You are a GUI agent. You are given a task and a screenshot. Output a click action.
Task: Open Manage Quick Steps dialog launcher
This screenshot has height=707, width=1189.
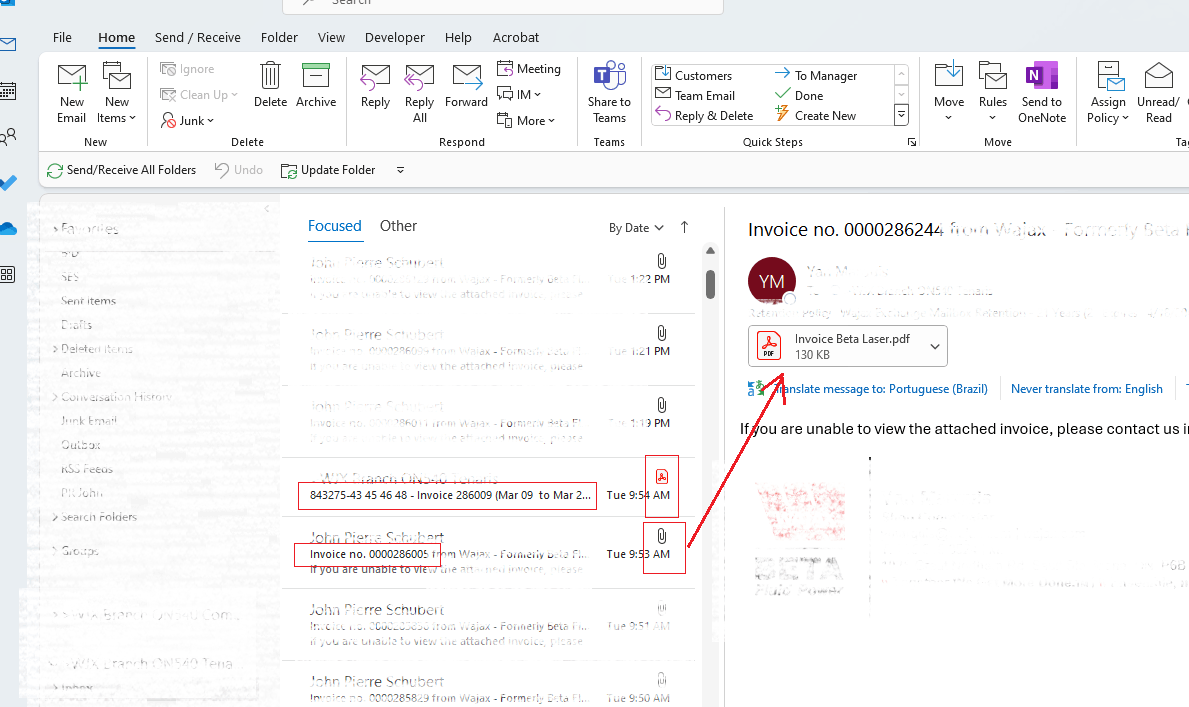pyautogui.click(x=911, y=142)
